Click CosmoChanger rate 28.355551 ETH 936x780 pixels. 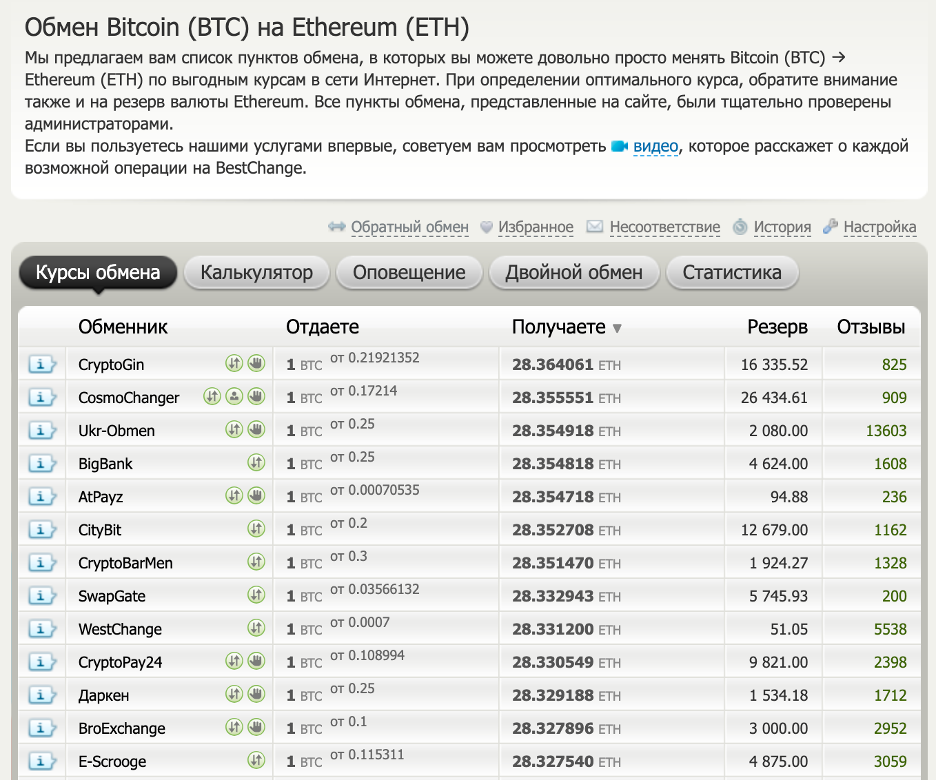pos(566,398)
